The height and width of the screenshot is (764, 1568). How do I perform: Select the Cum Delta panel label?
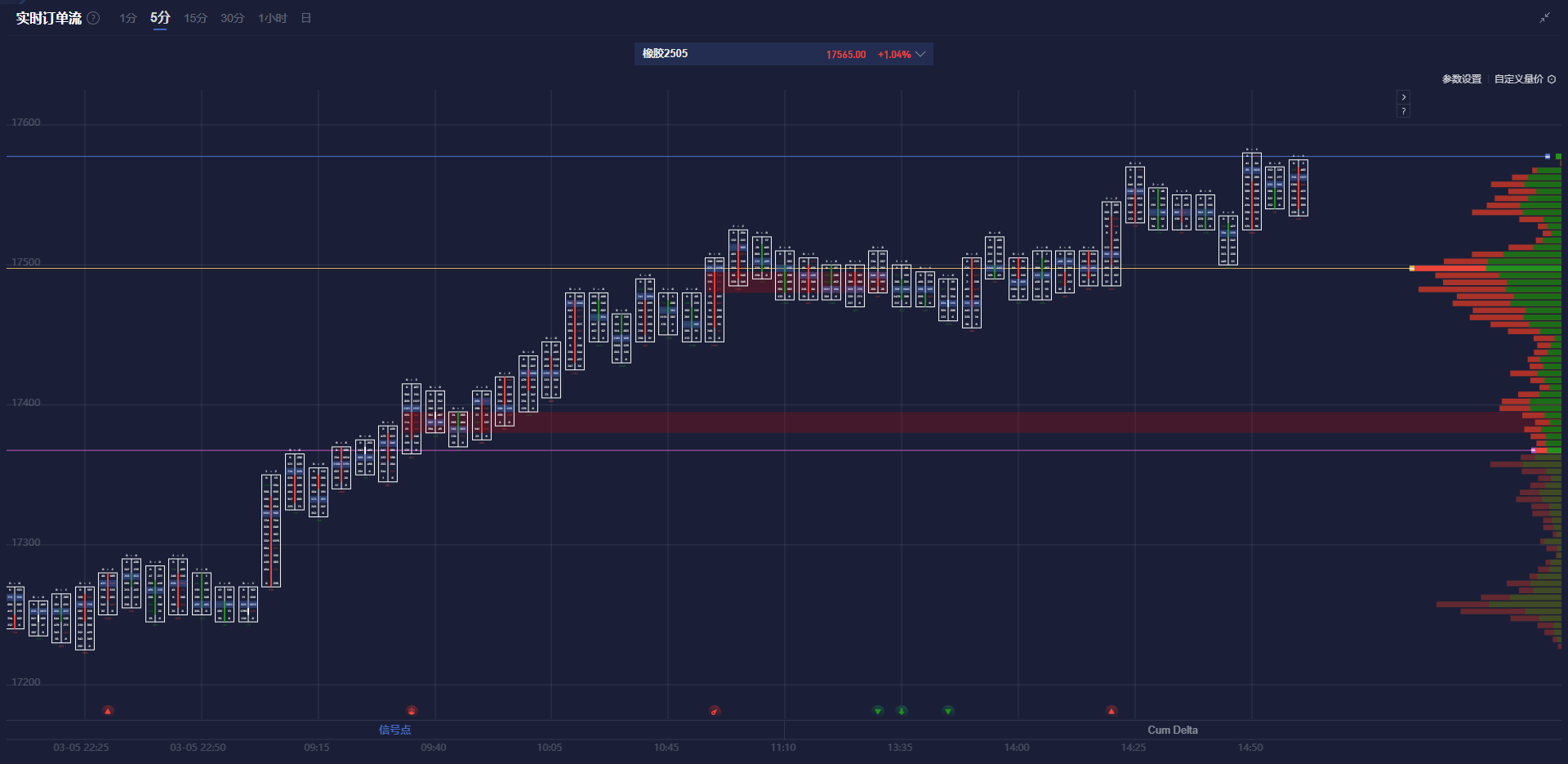(1172, 730)
